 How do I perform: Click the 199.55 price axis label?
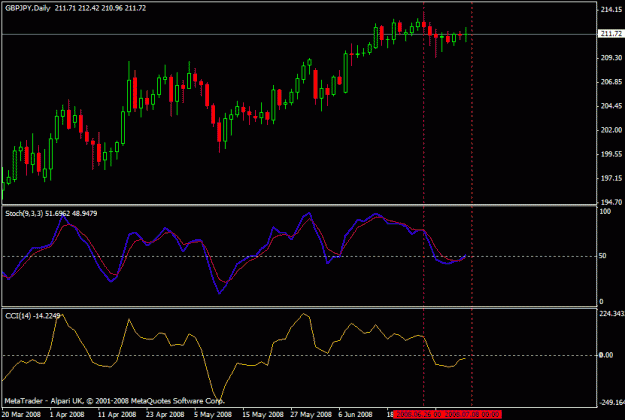[x=611, y=154]
